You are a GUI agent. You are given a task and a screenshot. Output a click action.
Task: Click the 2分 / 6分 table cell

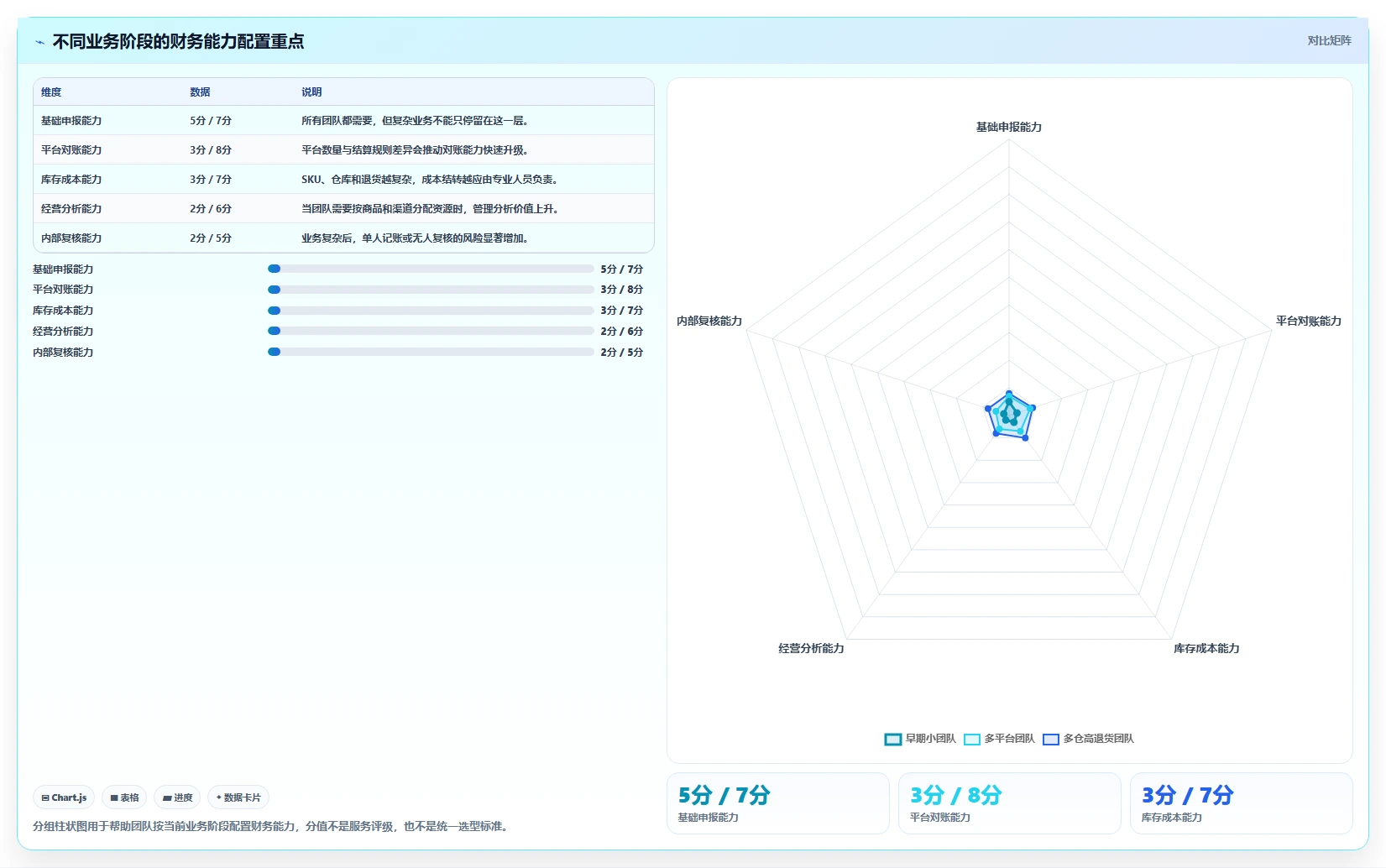211,209
